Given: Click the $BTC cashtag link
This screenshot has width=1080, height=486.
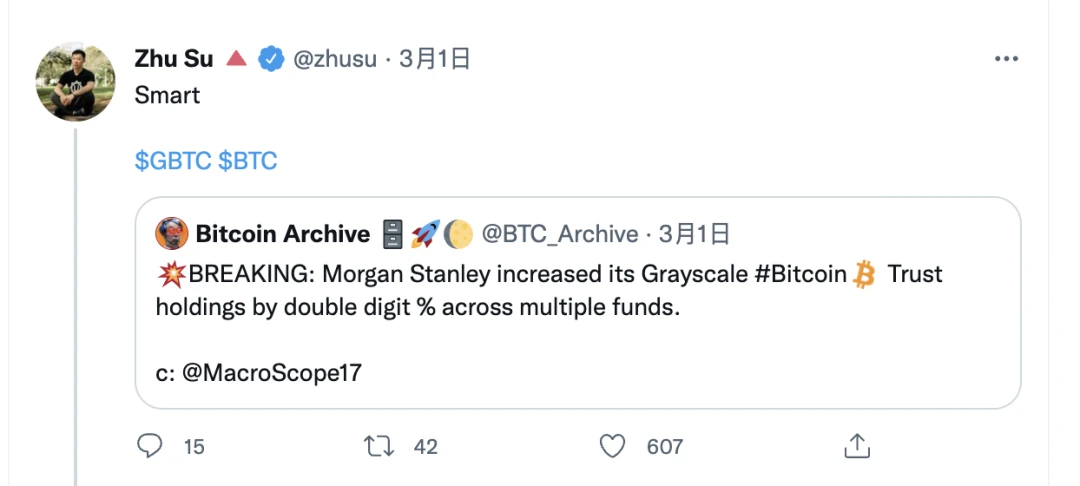Looking at the screenshot, I should [x=247, y=161].
